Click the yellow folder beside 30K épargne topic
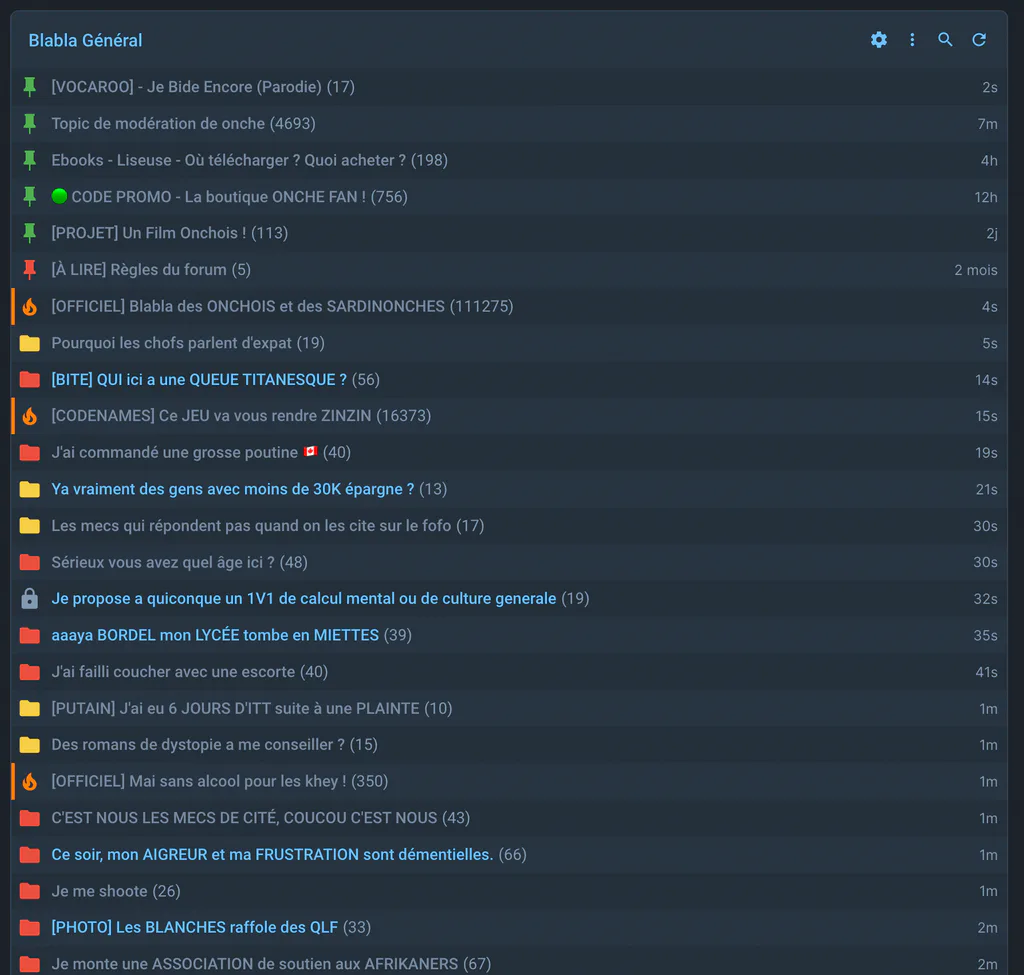This screenshot has width=1024, height=975. pos(29,489)
